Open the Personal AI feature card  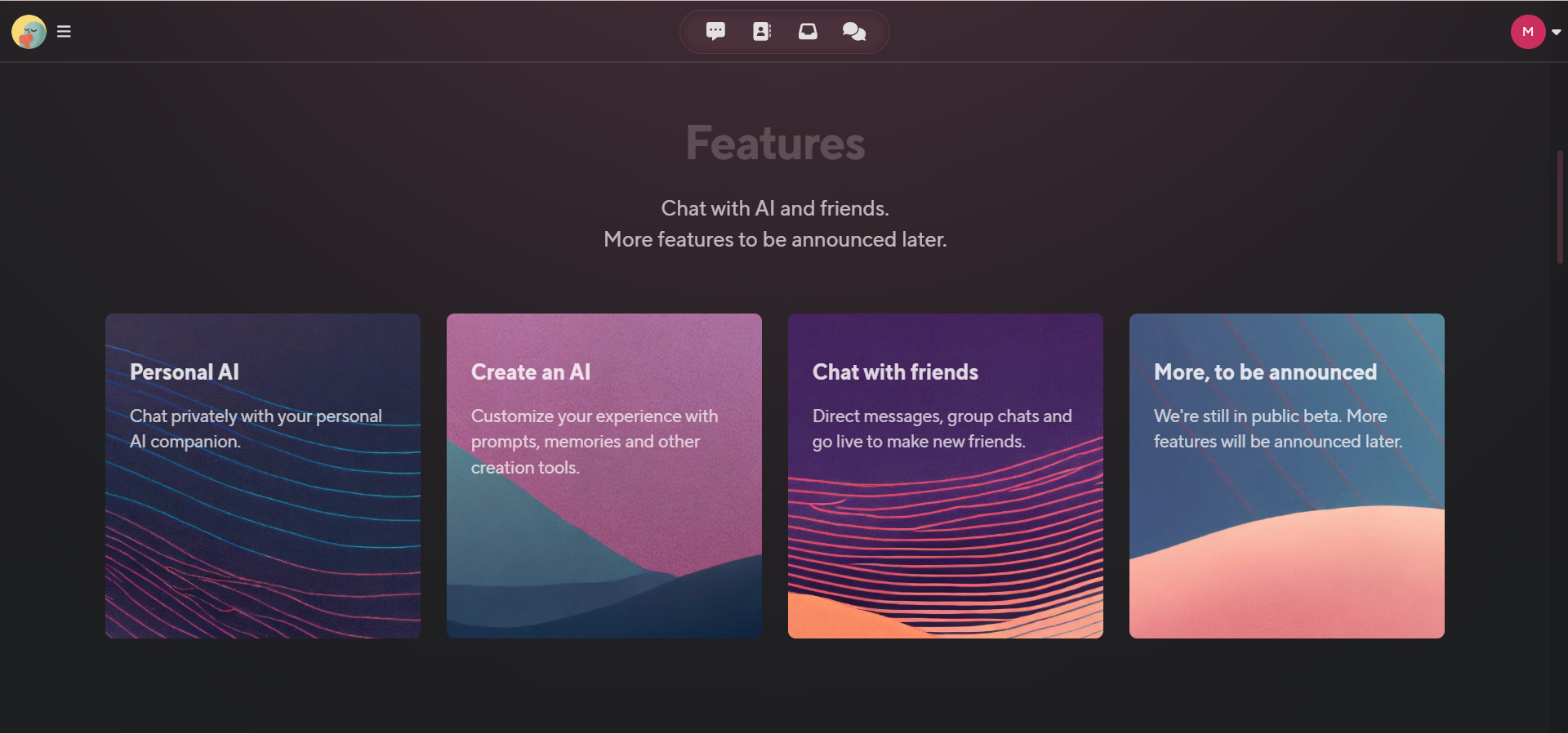[262, 476]
